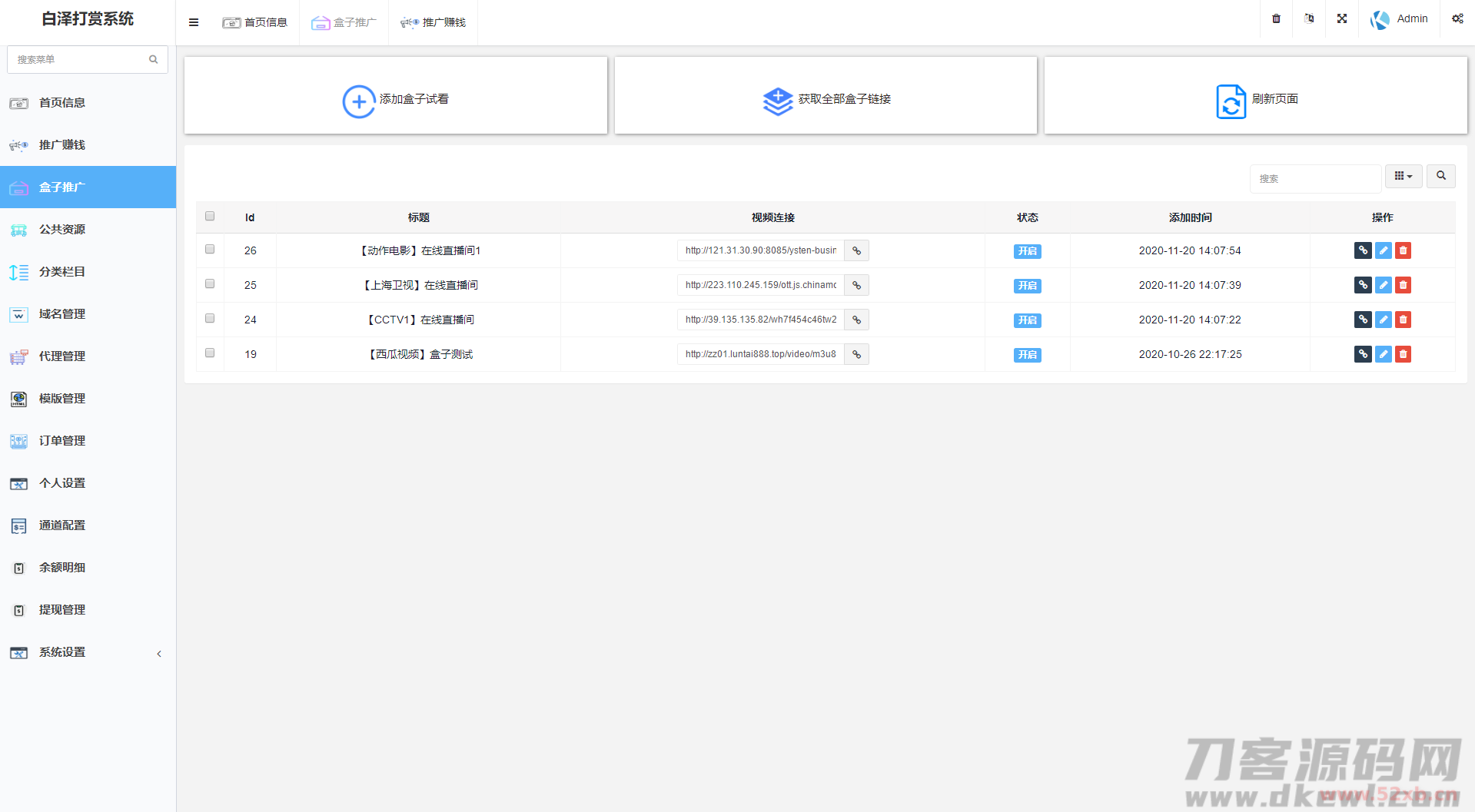
Task: Toggle fullscreen mode icon in header
Action: pos(1342,18)
